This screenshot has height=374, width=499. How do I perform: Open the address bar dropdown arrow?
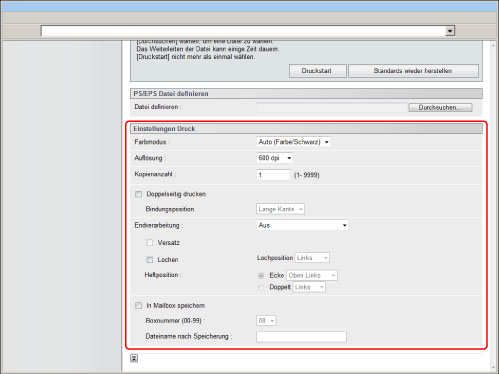coord(450,31)
